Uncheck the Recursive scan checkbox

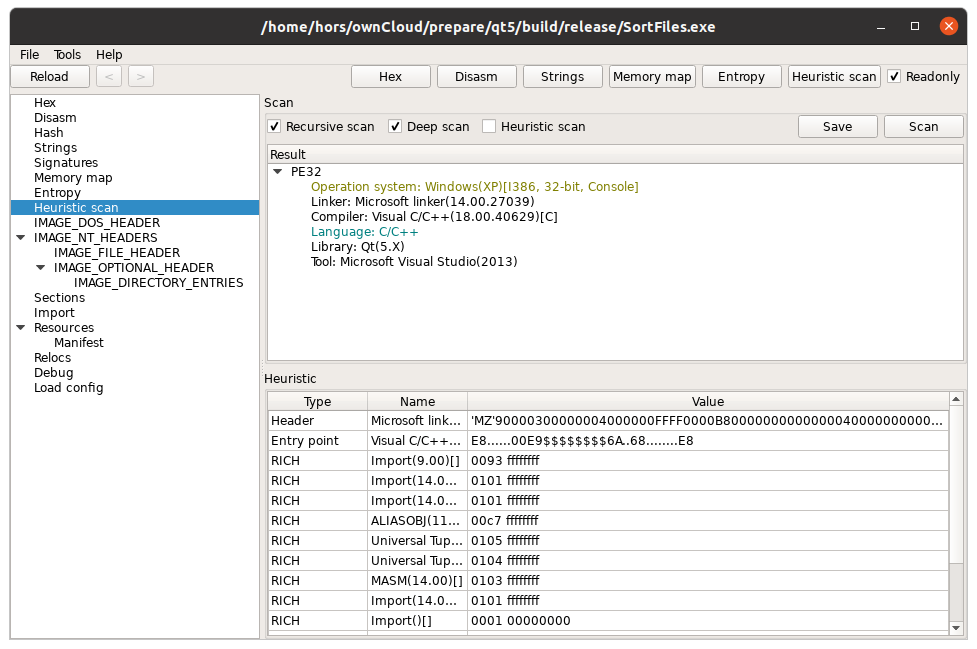pyautogui.click(x=274, y=126)
